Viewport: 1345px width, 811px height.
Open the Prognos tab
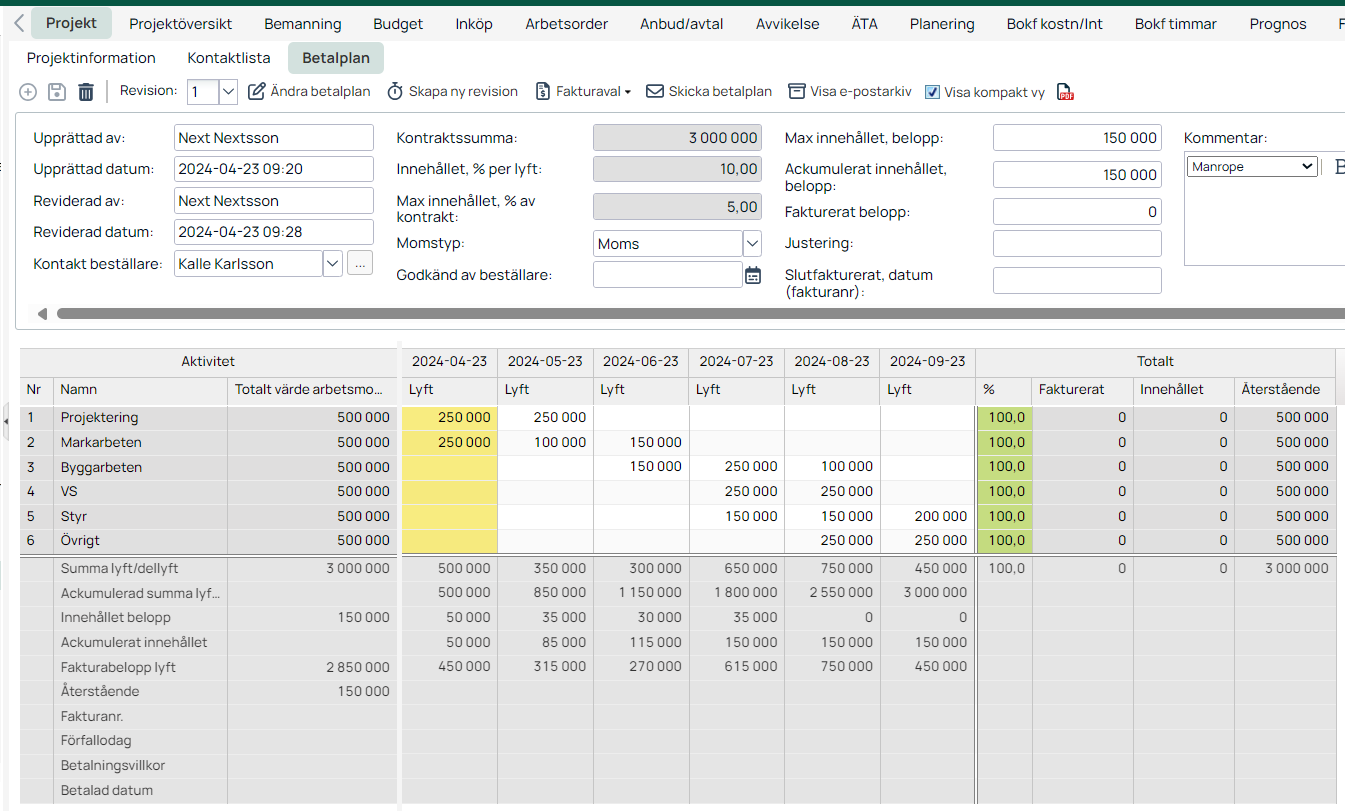tap(1278, 24)
